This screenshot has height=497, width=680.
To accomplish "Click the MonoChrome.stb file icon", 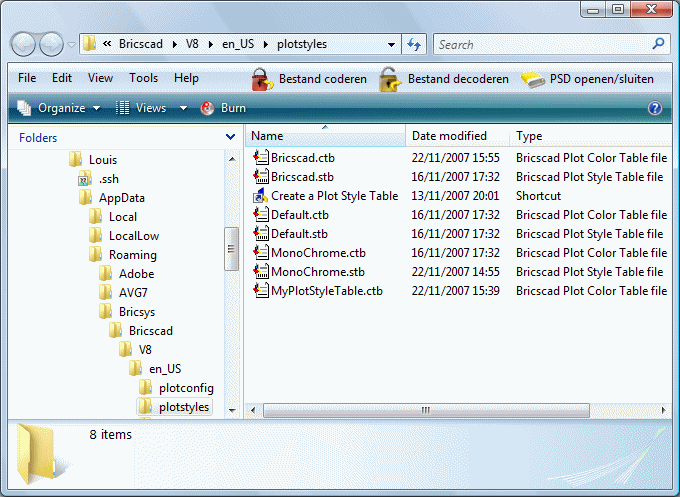I will pyautogui.click(x=261, y=272).
